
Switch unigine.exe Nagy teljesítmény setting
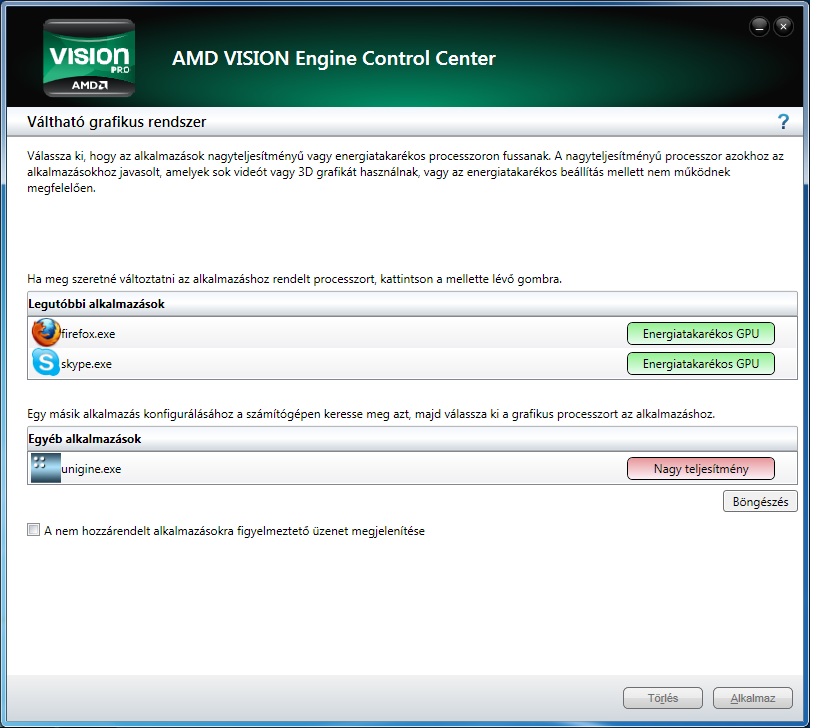click(x=700, y=468)
